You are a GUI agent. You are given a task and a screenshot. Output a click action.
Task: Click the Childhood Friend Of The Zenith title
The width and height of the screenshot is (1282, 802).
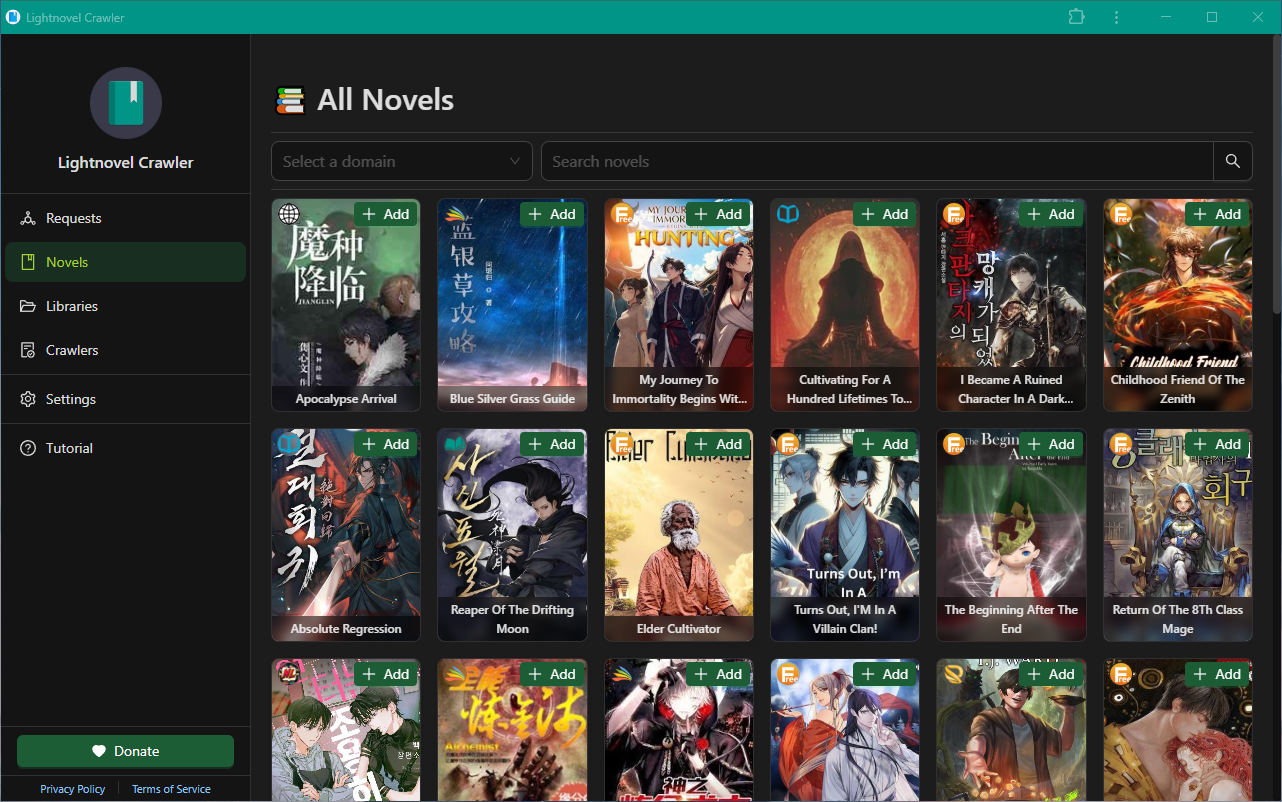pos(1178,389)
